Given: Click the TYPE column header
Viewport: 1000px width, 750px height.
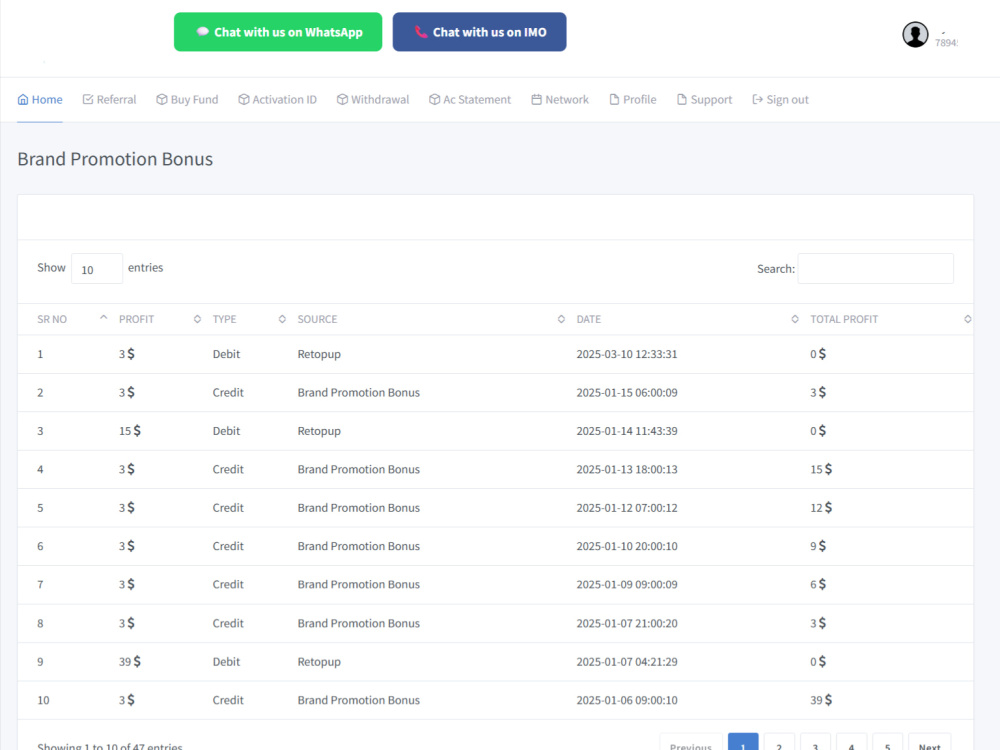Looking at the screenshot, I should pos(224,319).
